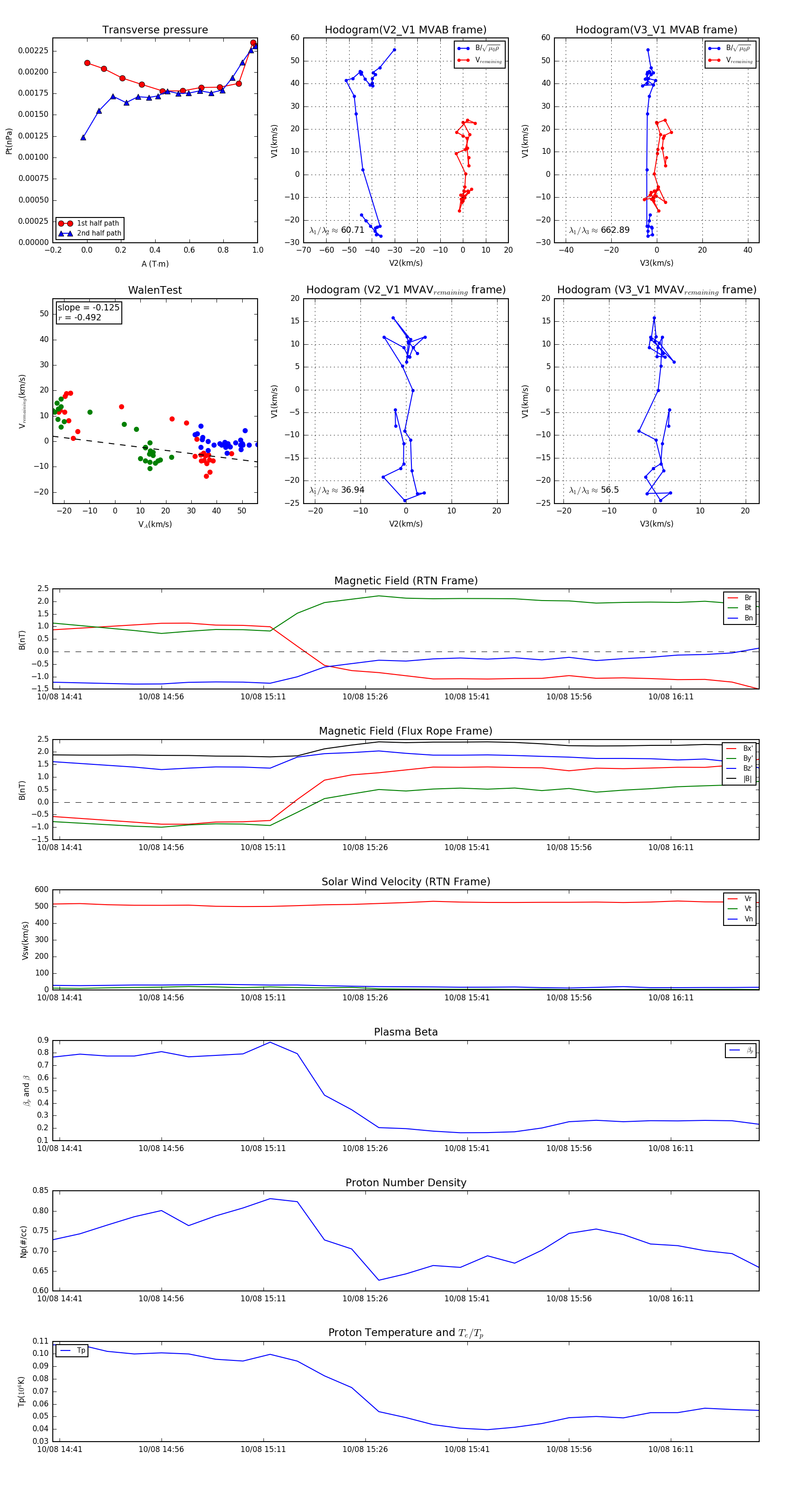Viewport: 812px width, 1489px height.
Task: Click the B/sqrt legend entry in V2_V1 MVAB hodogram
Action: pyautogui.click(x=479, y=49)
